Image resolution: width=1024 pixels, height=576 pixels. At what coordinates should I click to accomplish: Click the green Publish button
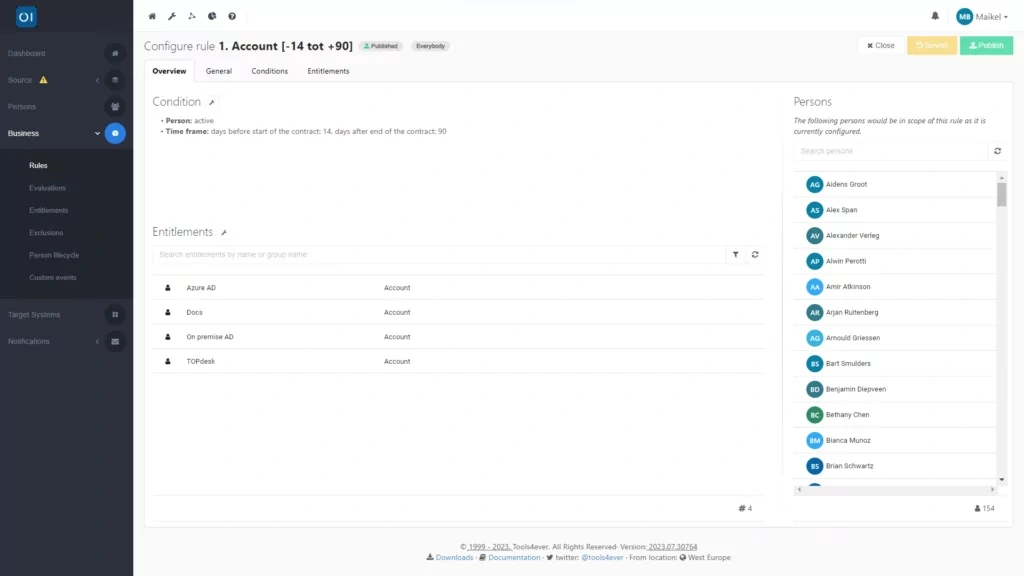coord(985,45)
